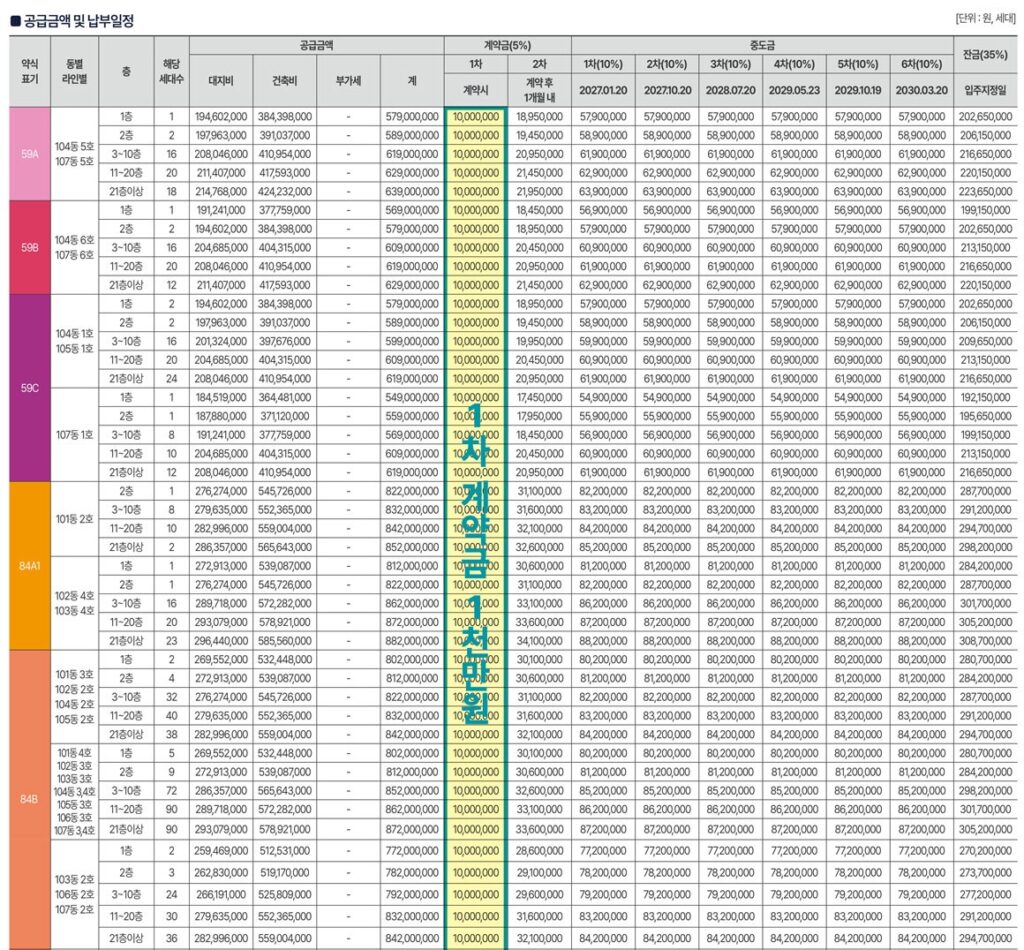Screen dimensions: 1024x950
Task: Click the balance value 192,150,000
Action: click(985, 398)
